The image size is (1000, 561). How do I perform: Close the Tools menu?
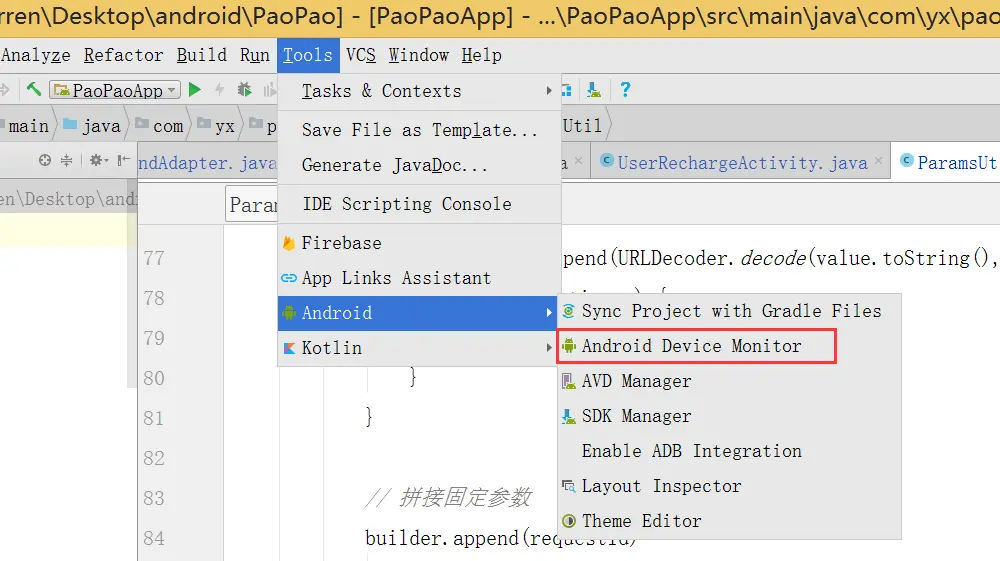point(308,55)
